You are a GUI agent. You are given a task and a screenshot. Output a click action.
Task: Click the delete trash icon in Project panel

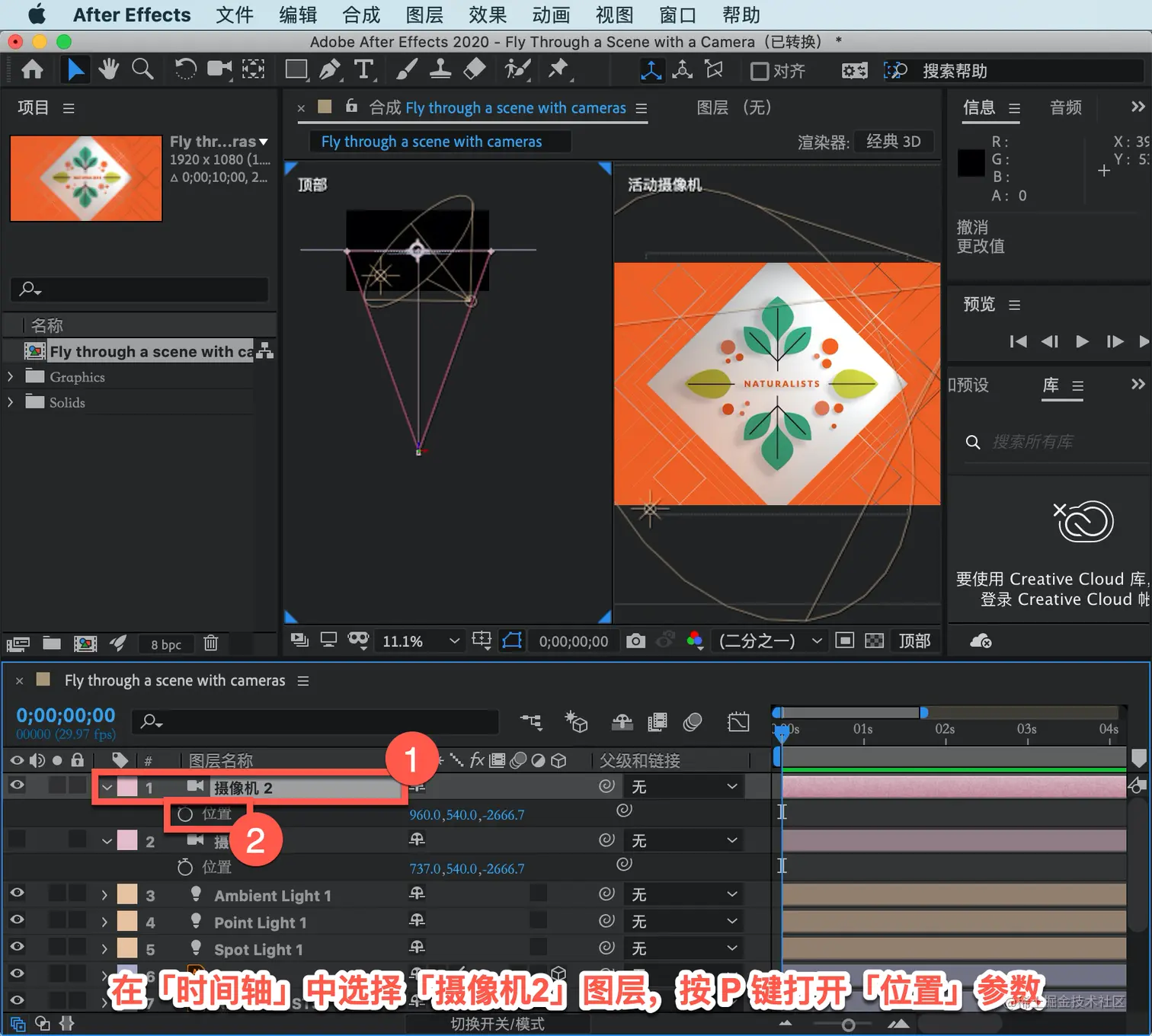tap(211, 644)
